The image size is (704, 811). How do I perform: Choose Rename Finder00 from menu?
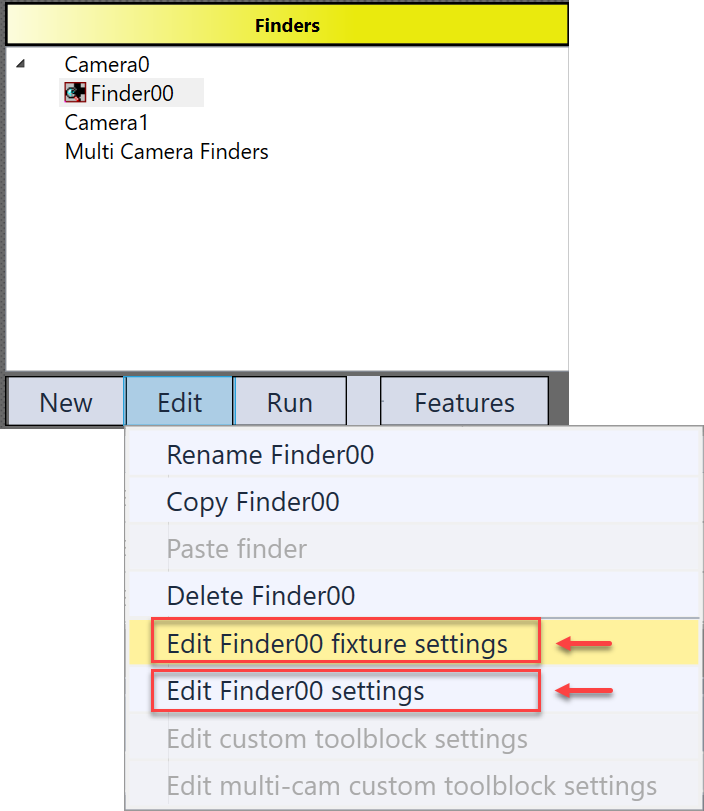270,455
